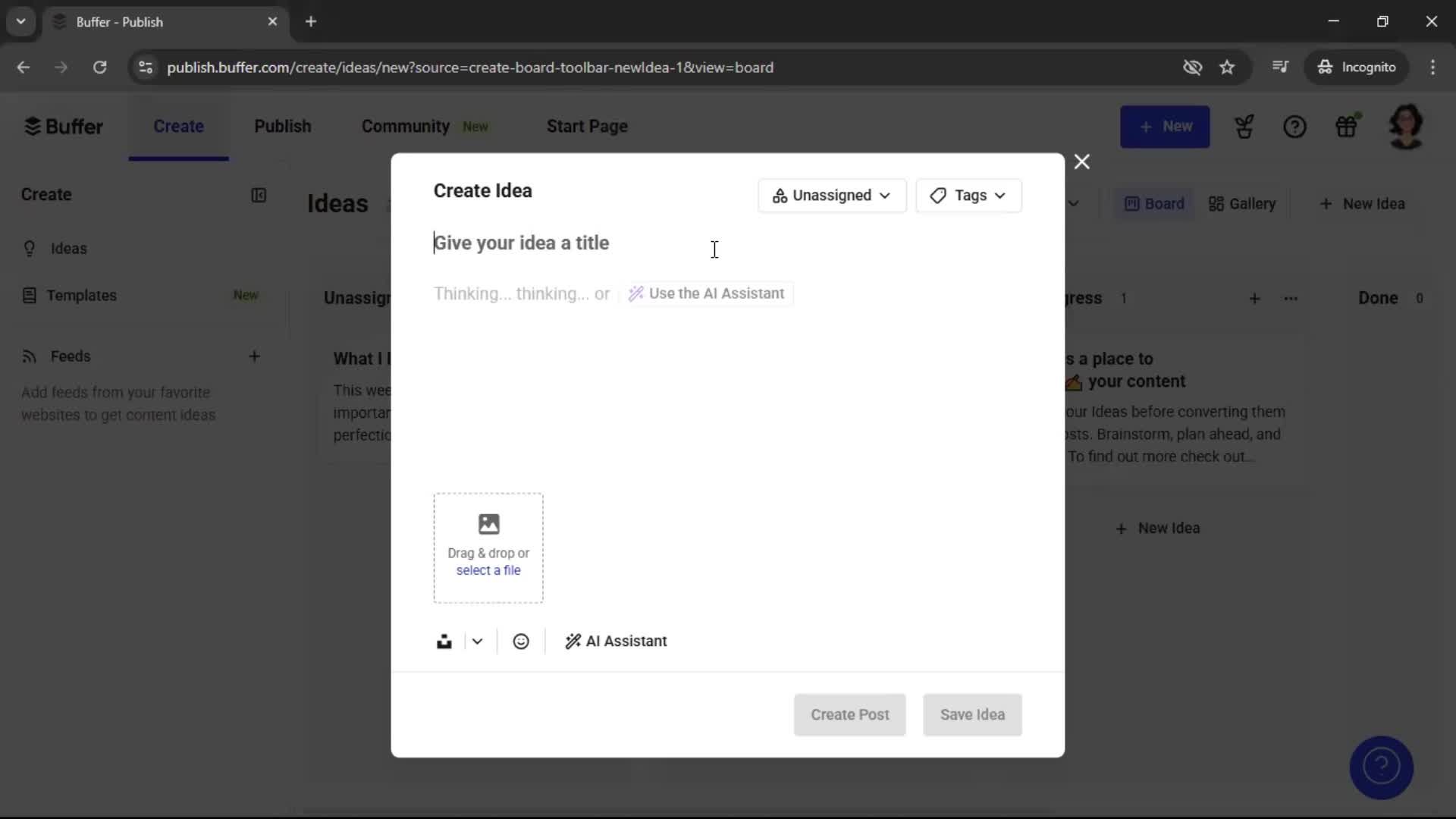Open AI Assistant from the bottom toolbar
This screenshot has height=819, width=1456.
click(616, 641)
